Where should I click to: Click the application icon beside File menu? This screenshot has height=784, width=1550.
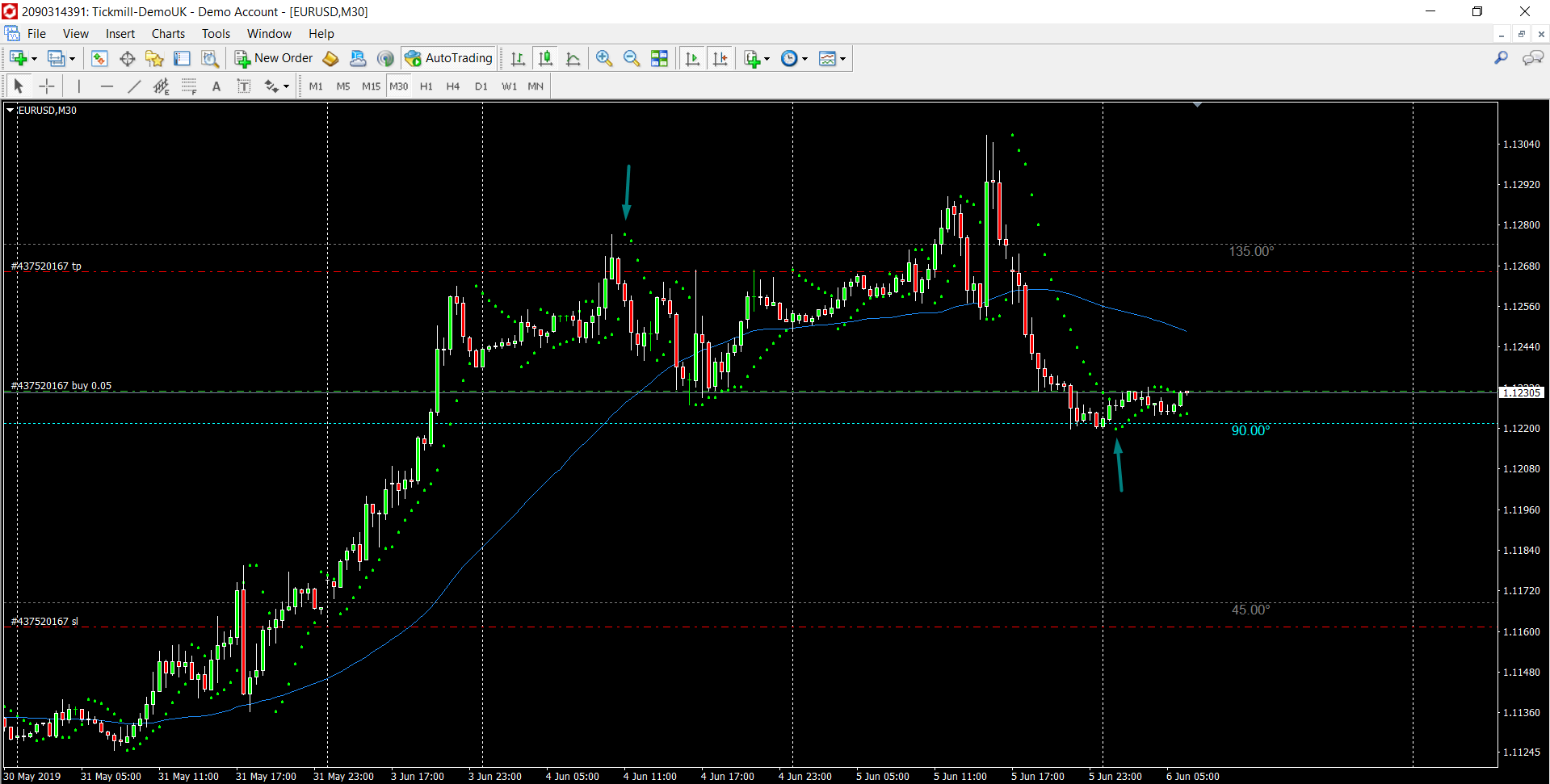(x=12, y=34)
